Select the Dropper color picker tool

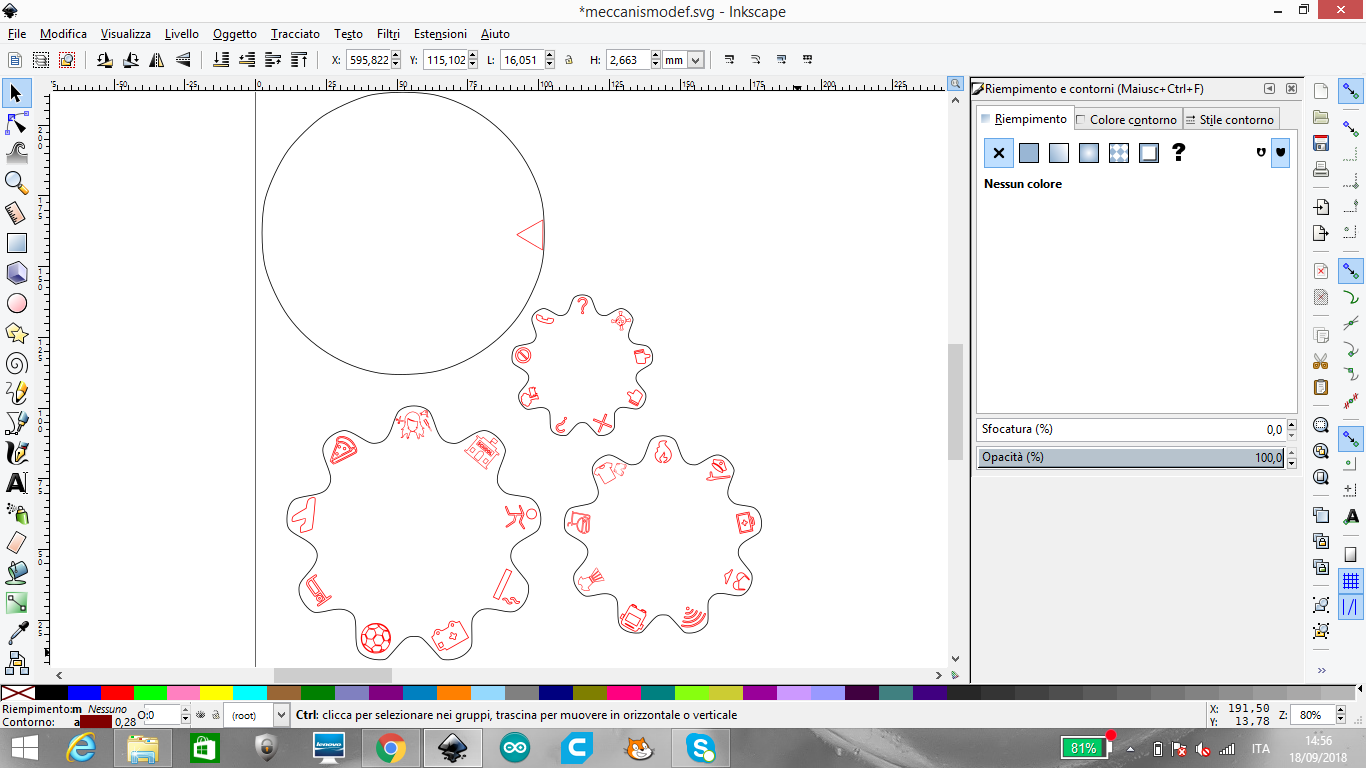[x=16, y=633]
